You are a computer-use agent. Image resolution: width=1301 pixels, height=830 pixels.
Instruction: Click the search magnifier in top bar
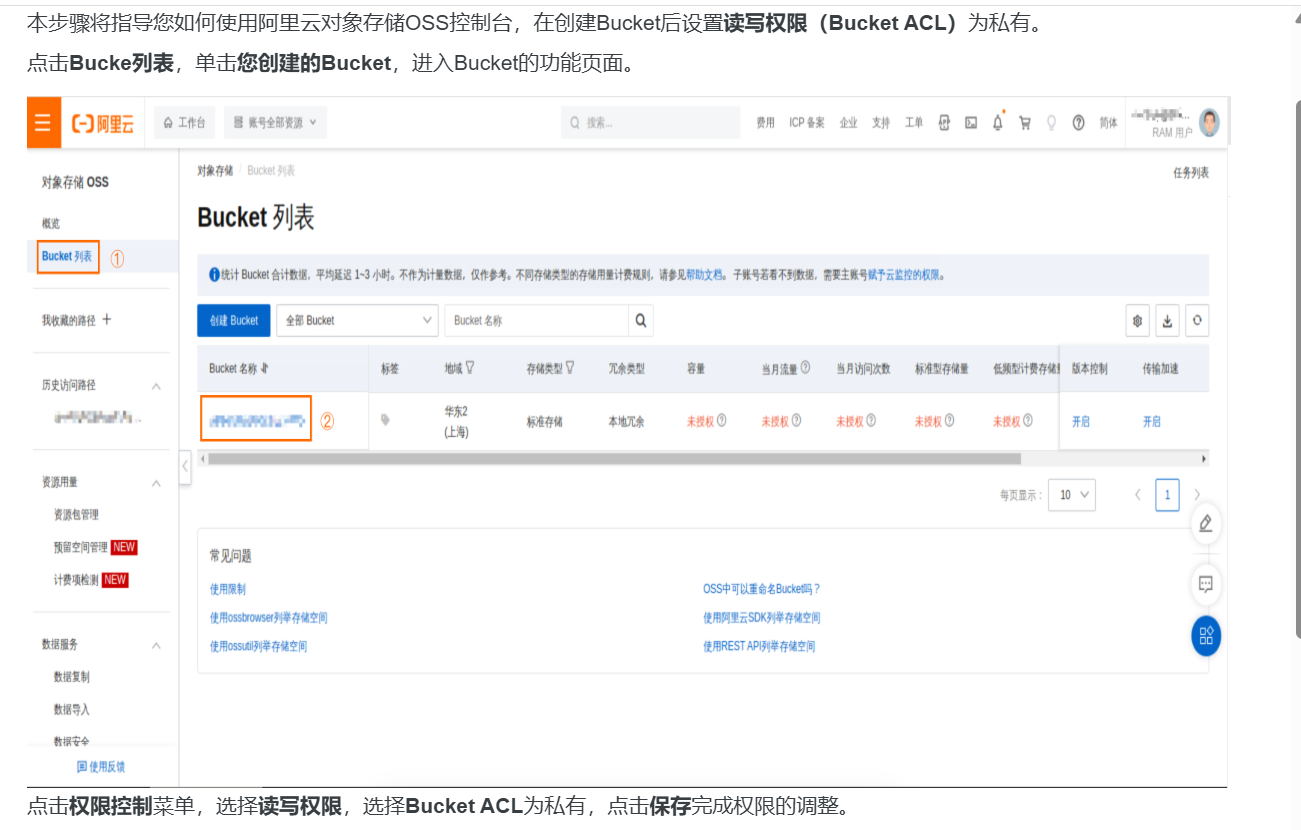(x=575, y=123)
